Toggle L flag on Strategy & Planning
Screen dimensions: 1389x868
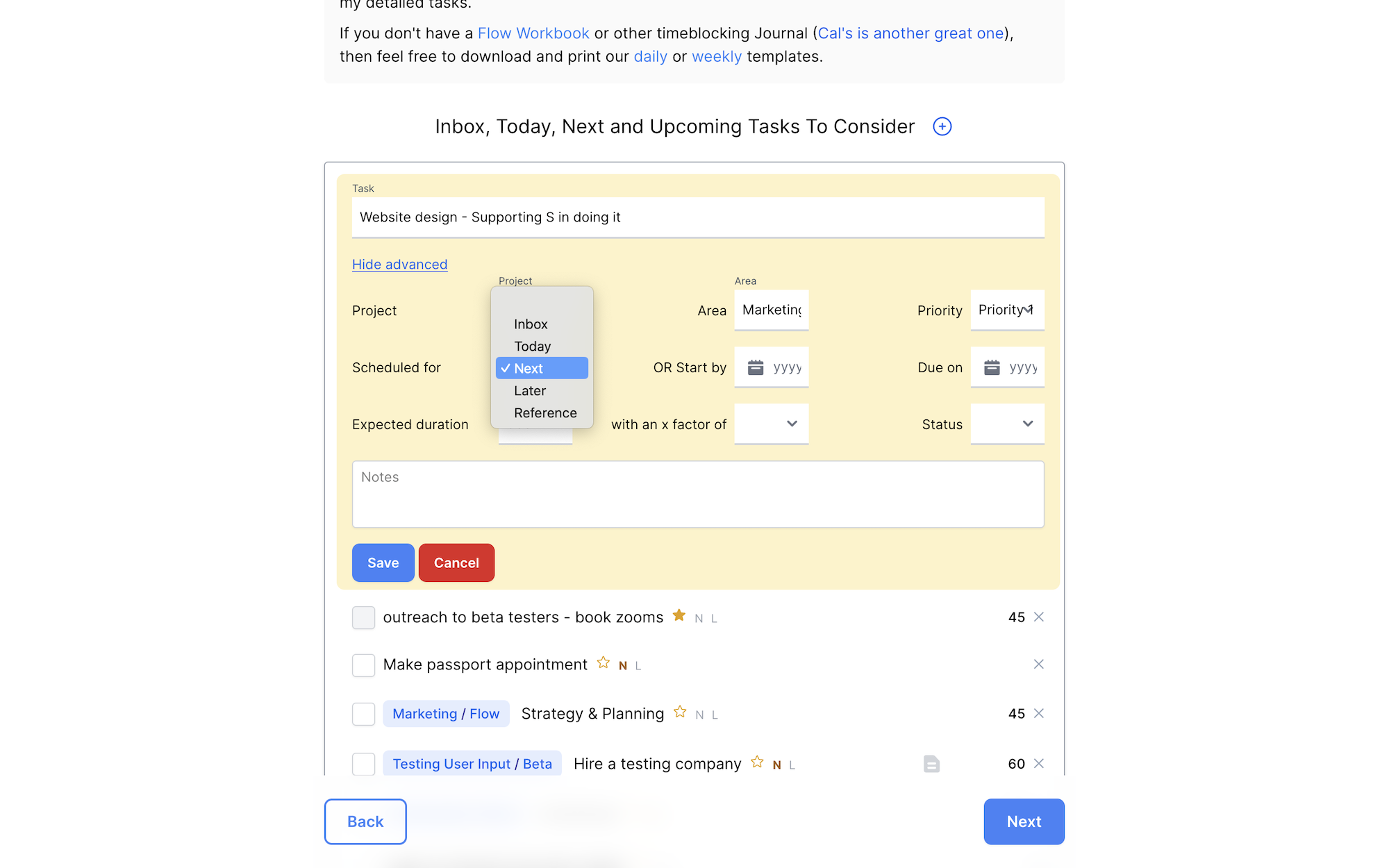pos(715,715)
